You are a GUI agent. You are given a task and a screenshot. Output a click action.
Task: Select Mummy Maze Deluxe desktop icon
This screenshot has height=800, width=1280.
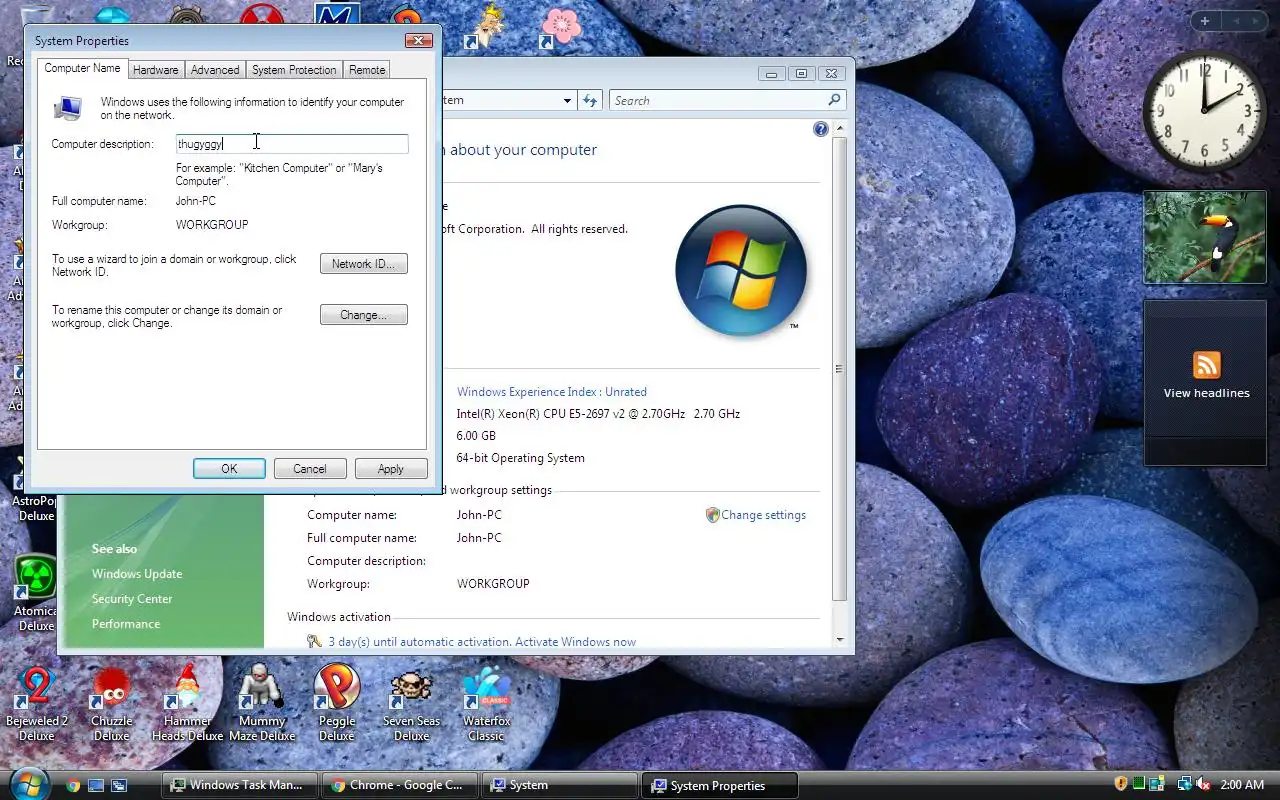point(262,703)
